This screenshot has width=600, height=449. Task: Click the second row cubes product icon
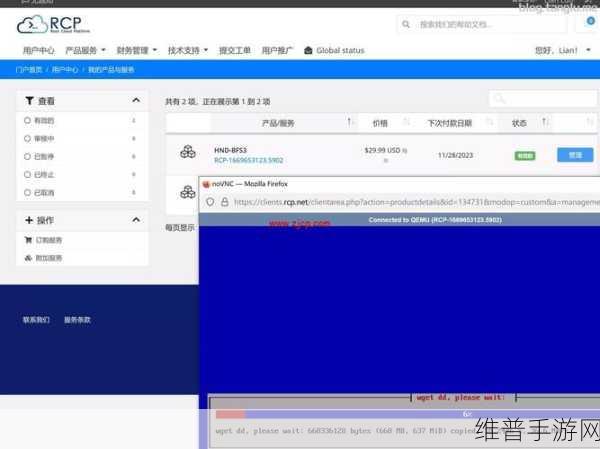click(x=188, y=192)
